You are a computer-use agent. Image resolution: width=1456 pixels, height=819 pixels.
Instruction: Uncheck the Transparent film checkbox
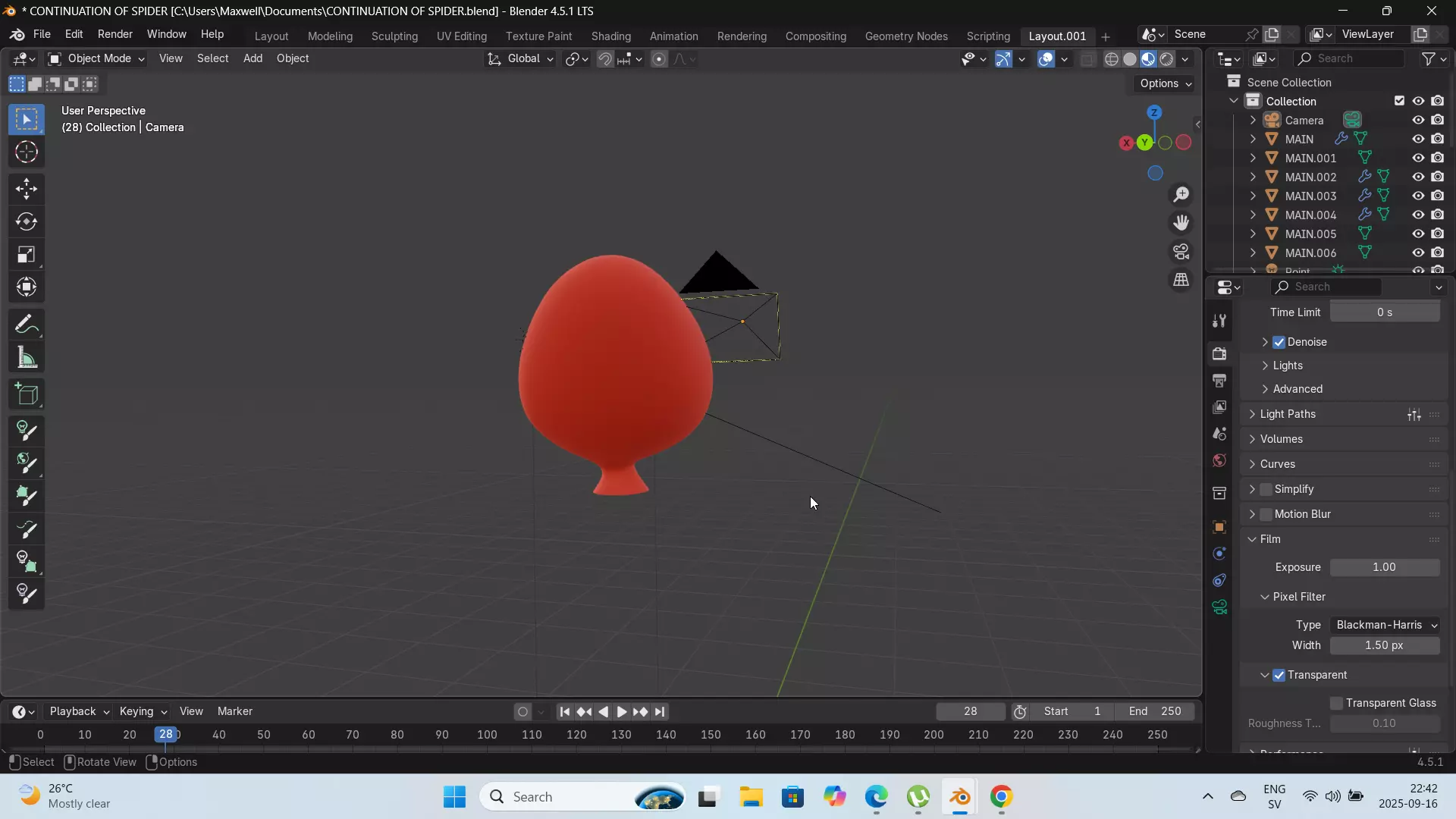1279,675
